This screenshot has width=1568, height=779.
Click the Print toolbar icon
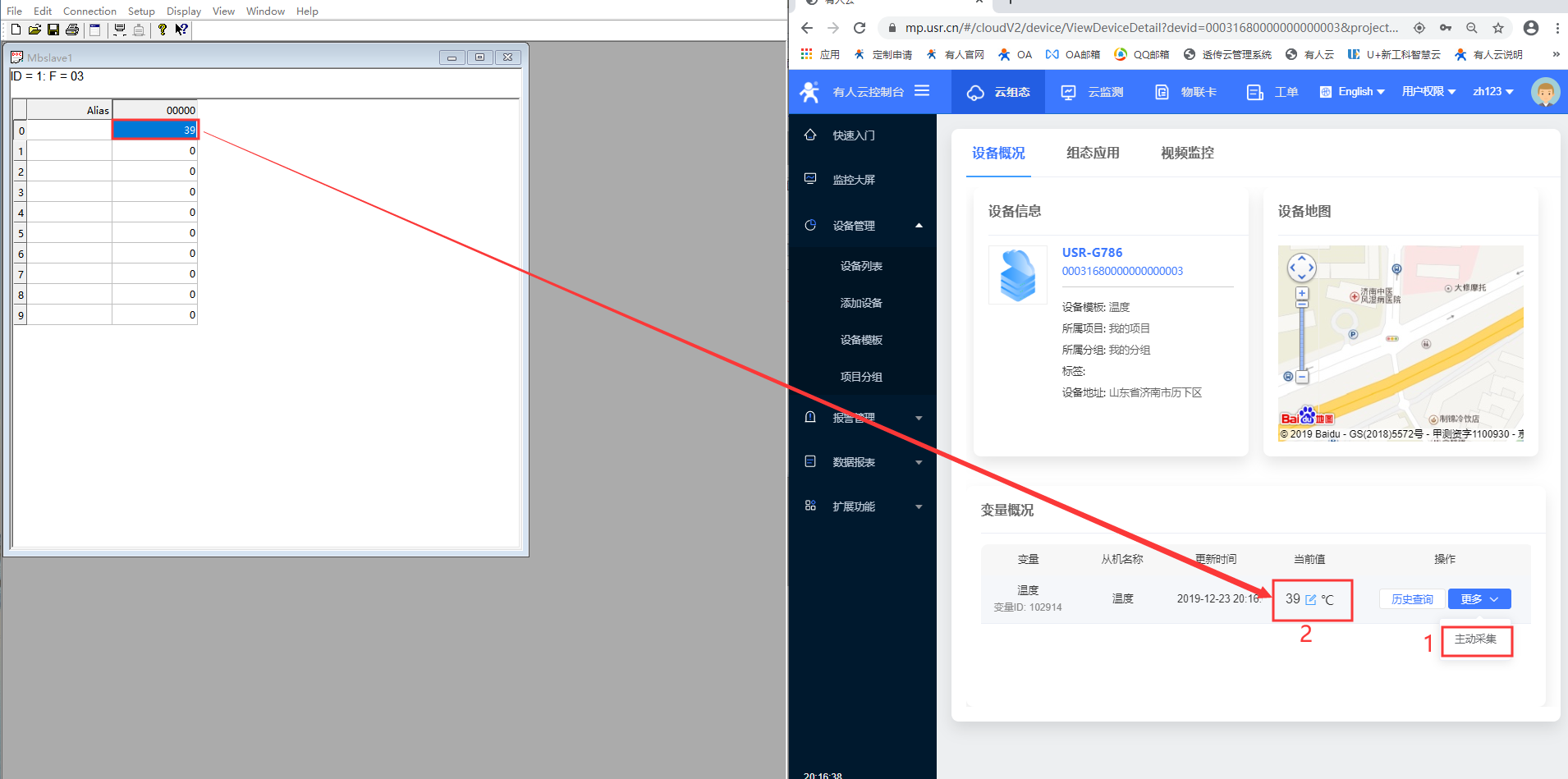coord(72,30)
